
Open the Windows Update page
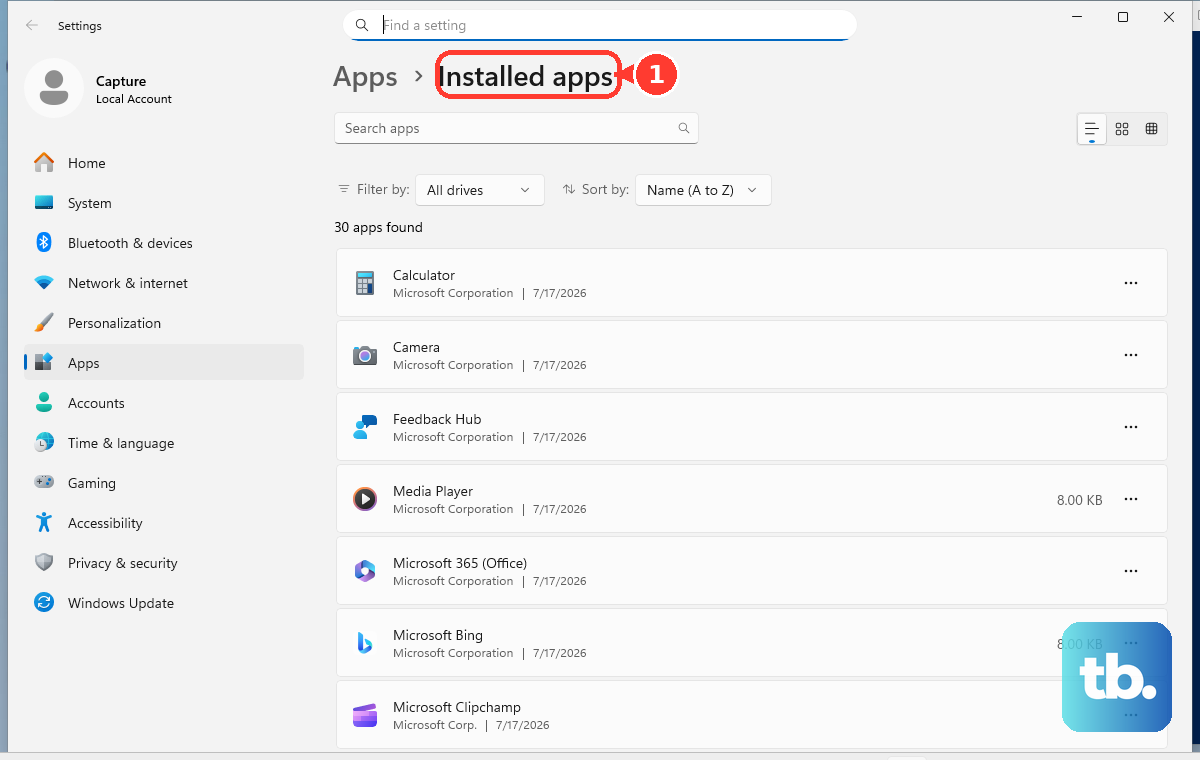(164, 603)
